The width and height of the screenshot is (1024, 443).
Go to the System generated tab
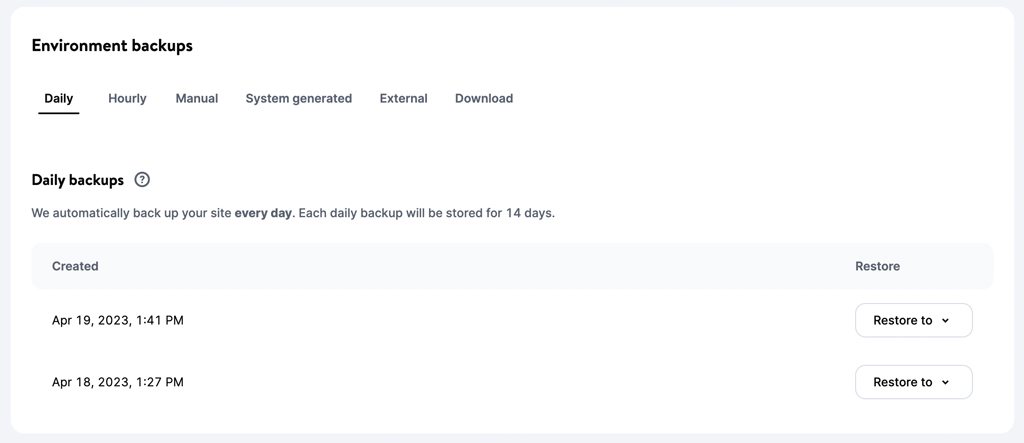coord(298,99)
